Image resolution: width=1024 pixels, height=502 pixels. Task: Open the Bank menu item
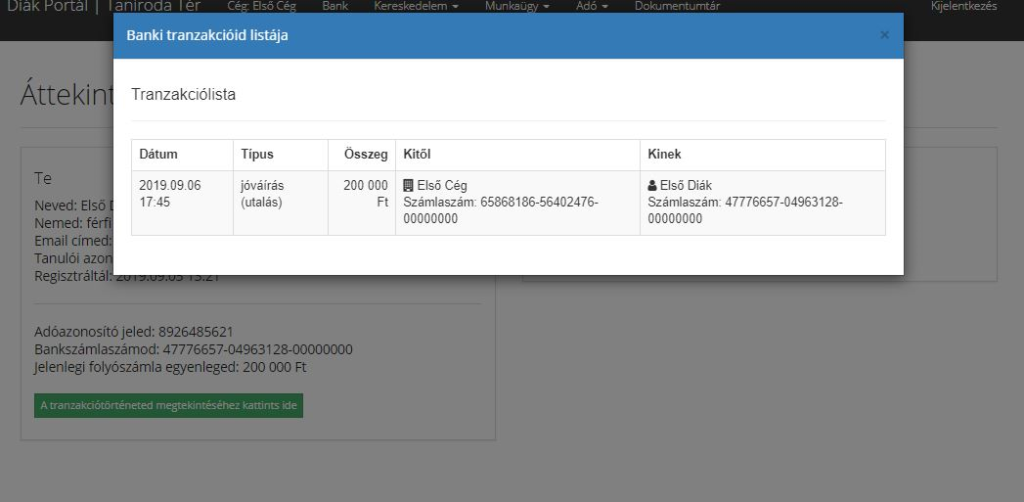click(335, 7)
